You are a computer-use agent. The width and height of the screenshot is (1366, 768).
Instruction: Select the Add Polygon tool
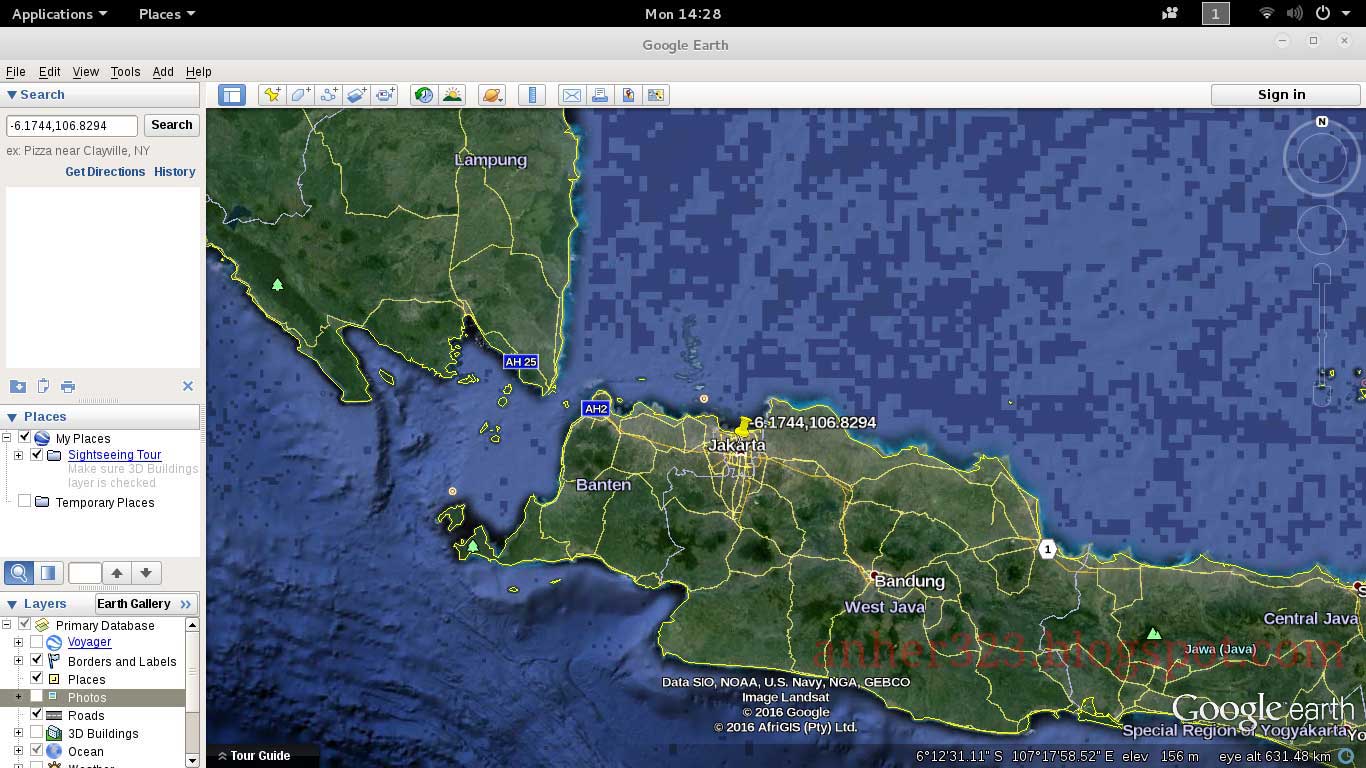[x=300, y=95]
